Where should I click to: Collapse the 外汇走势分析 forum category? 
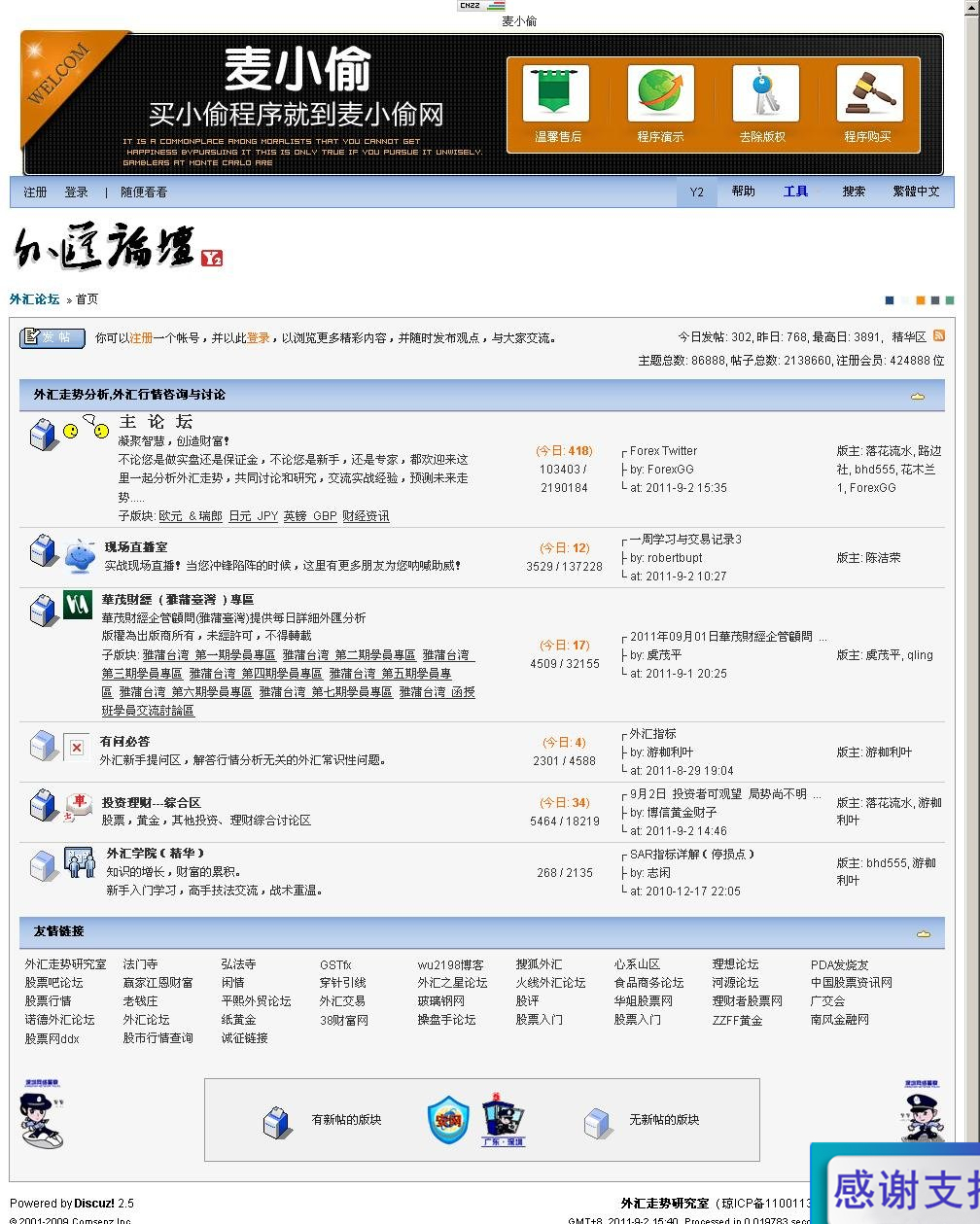(x=917, y=396)
